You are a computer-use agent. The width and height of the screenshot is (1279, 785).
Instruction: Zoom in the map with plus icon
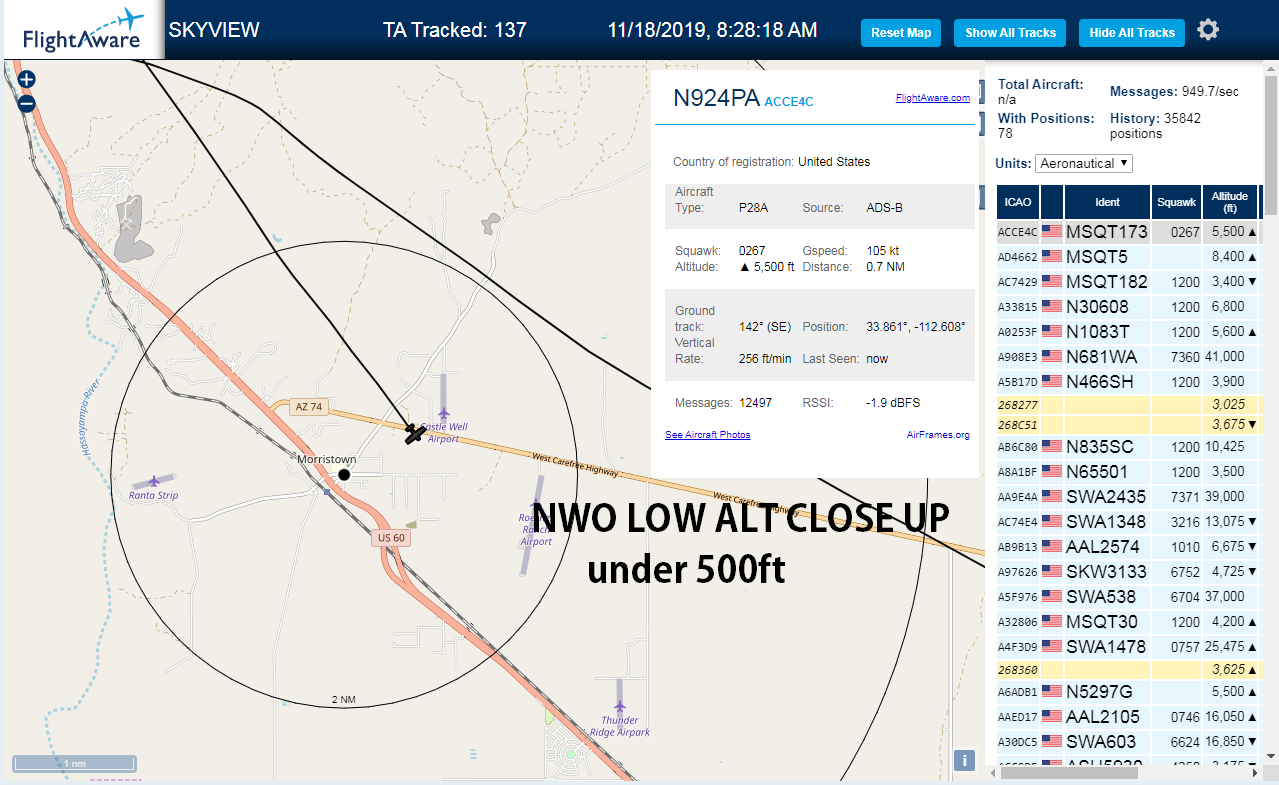pos(27,79)
